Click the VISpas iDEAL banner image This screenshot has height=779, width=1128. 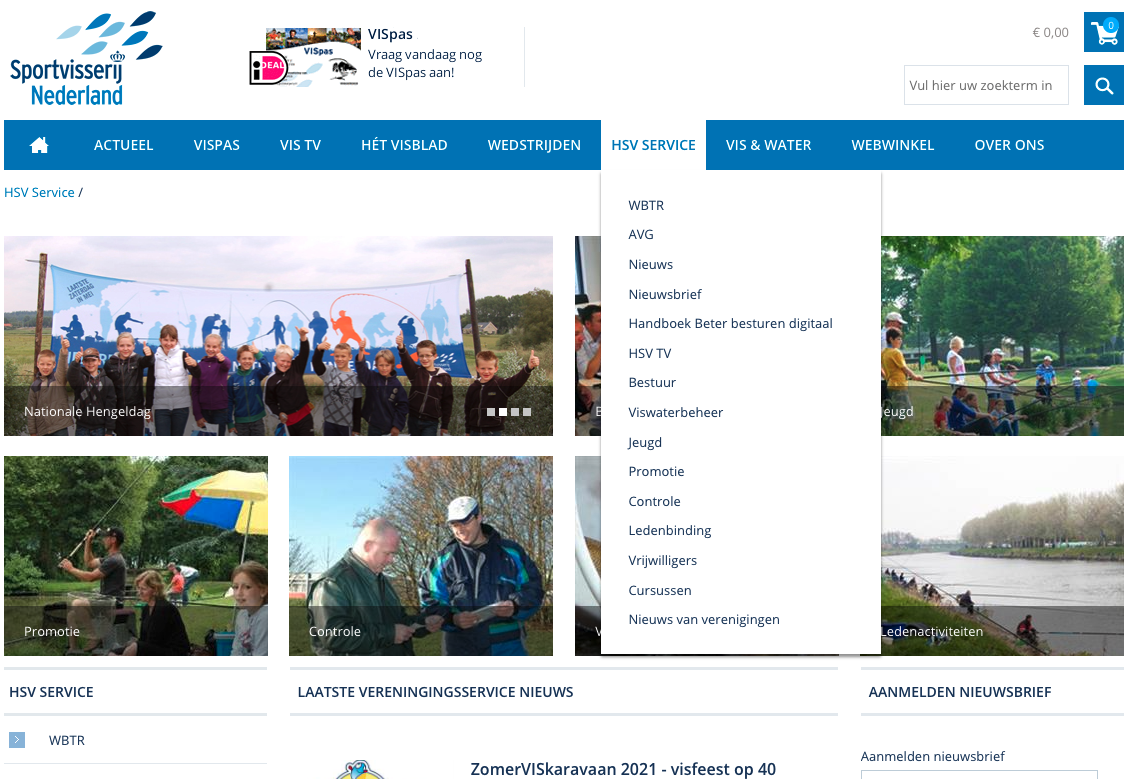[x=305, y=58]
